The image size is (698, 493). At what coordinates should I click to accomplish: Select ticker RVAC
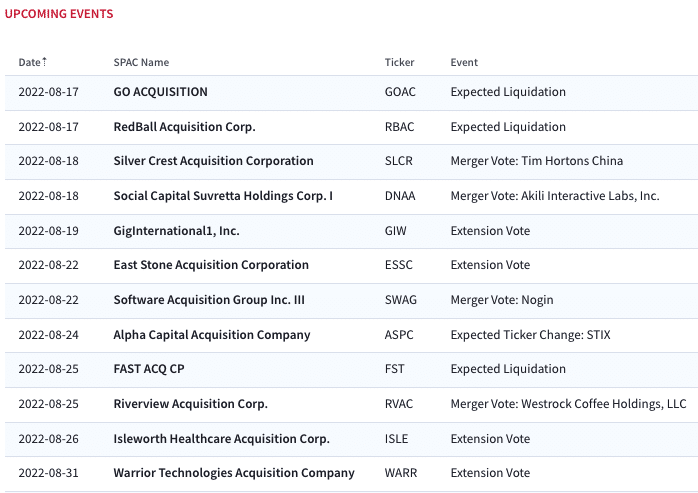pyautogui.click(x=399, y=404)
